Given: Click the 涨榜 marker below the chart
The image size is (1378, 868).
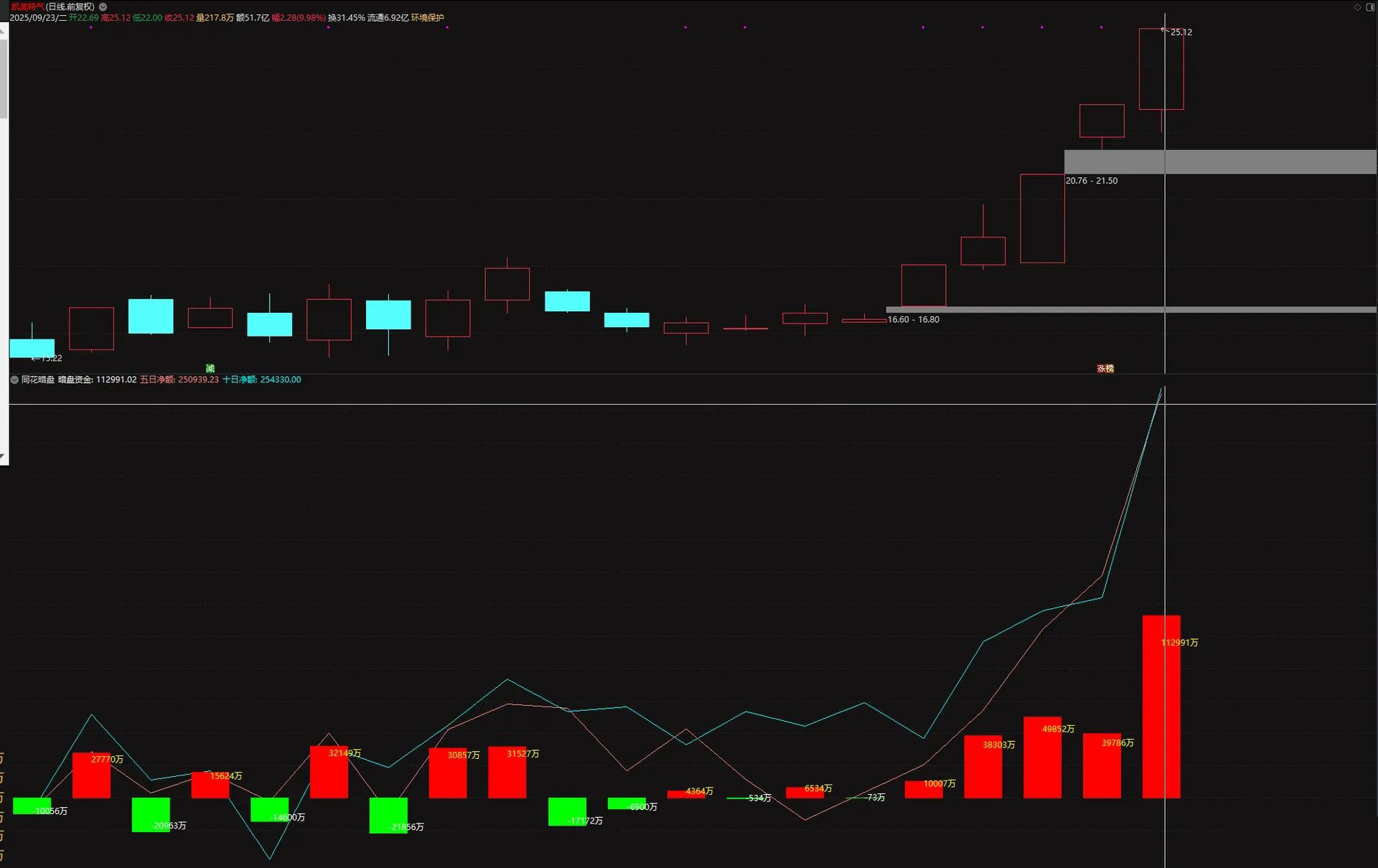Looking at the screenshot, I should [1105, 368].
